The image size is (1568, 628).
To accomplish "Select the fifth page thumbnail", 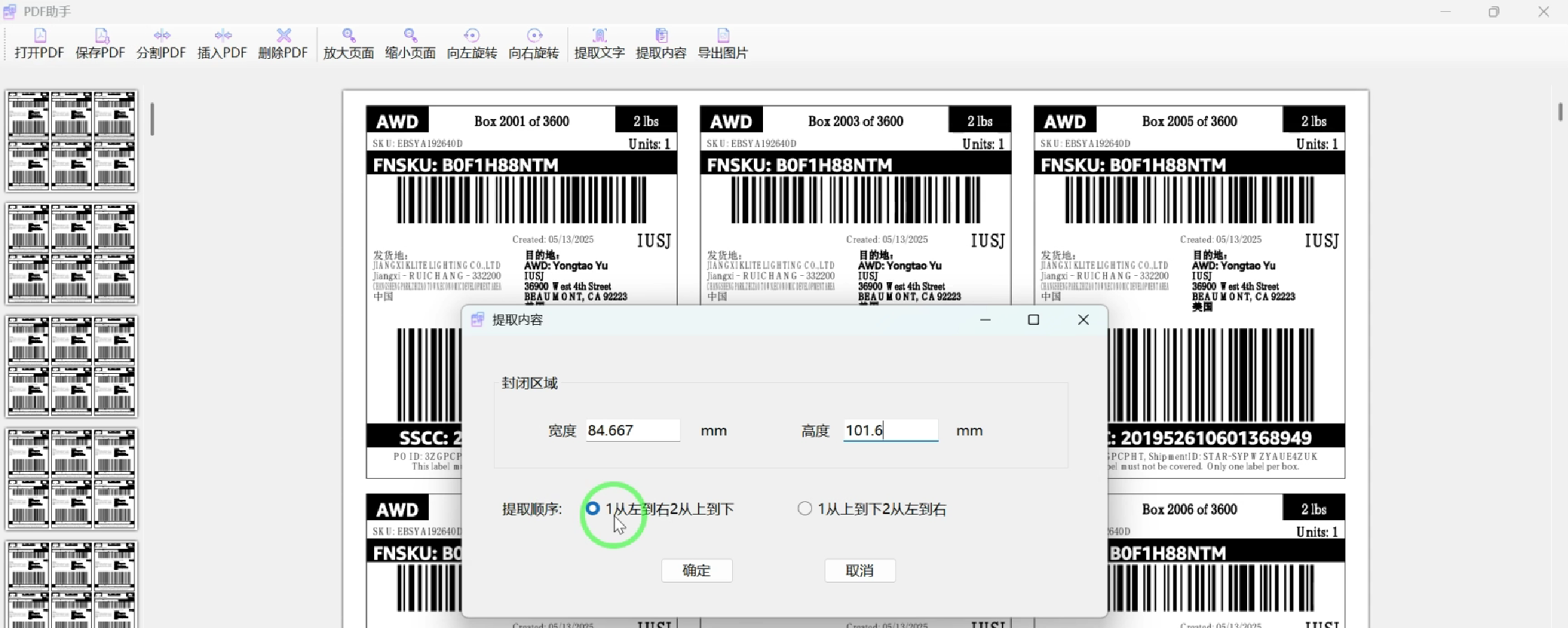I will pyautogui.click(x=71, y=584).
